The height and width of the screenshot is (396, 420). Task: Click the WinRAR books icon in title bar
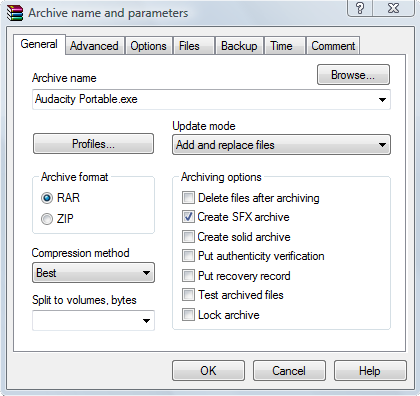[x=15, y=13]
